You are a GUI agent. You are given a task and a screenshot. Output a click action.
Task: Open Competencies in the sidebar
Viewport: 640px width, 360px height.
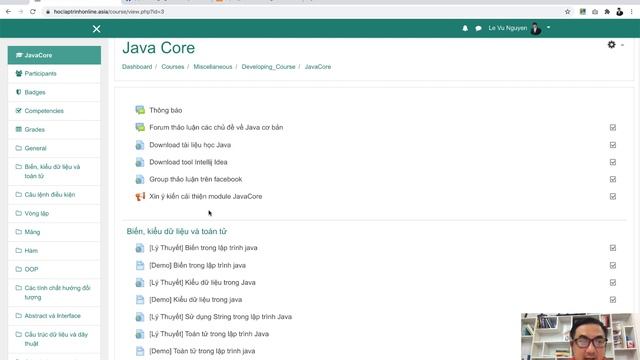pos(54,111)
